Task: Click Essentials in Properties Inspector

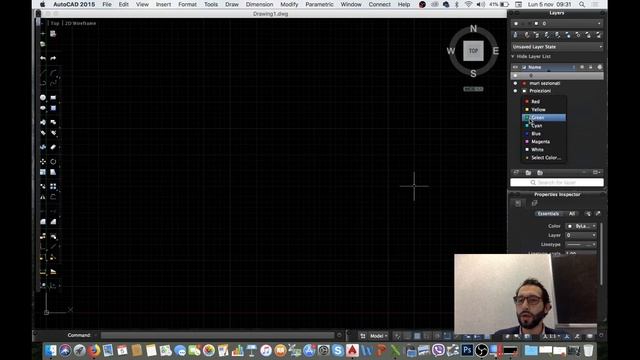Action: point(548,214)
